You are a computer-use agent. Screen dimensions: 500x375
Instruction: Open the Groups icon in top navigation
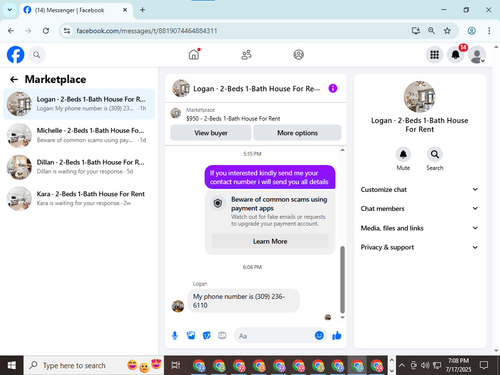point(298,54)
